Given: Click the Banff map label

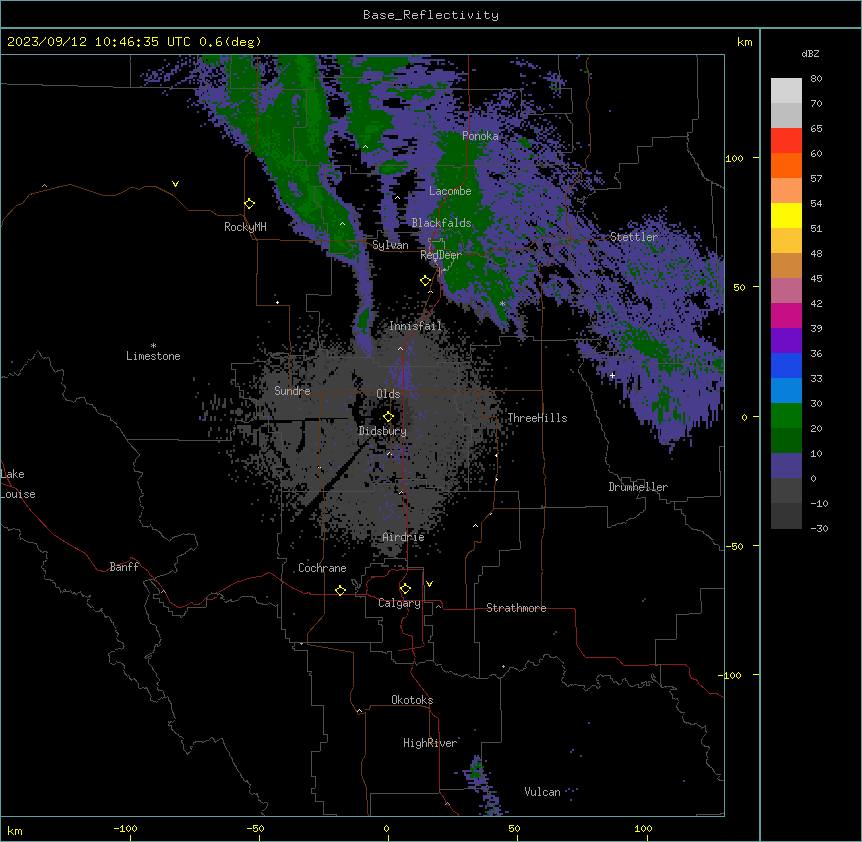Looking at the screenshot, I should (124, 567).
